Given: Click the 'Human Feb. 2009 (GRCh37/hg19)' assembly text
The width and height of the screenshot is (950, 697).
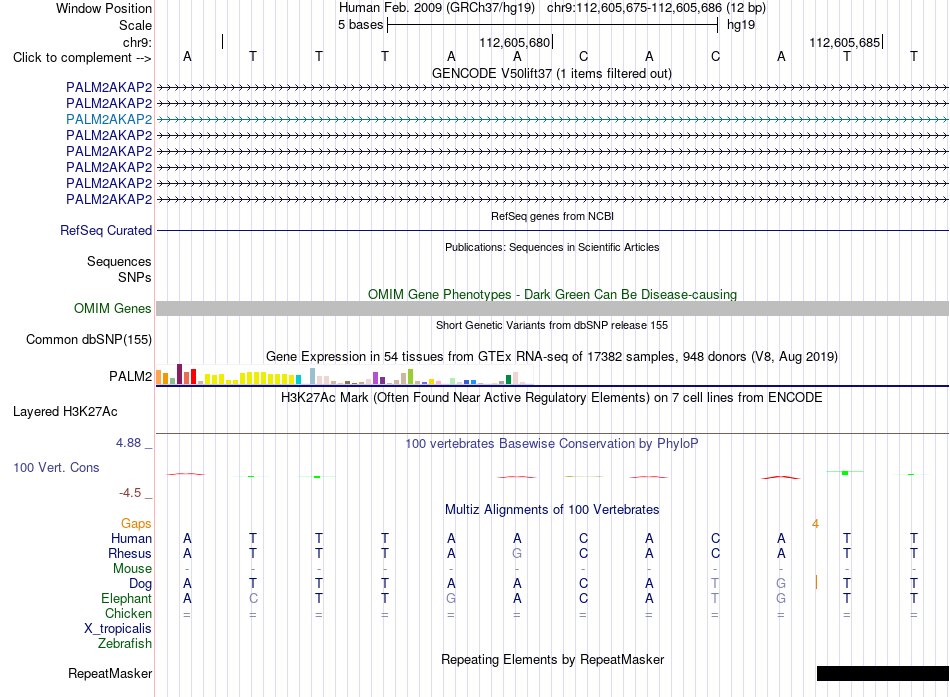Looking at the screenshot, I should (437, 8).
